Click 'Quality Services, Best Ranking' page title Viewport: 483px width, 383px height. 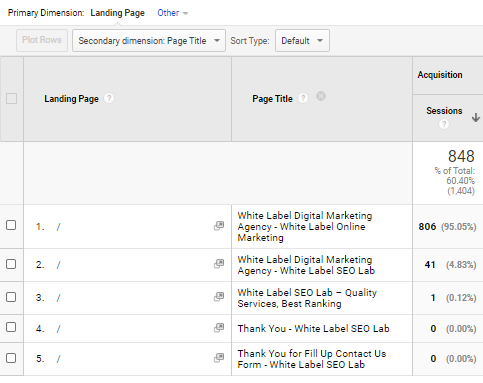pyautogui.click(x=307, y=298)
